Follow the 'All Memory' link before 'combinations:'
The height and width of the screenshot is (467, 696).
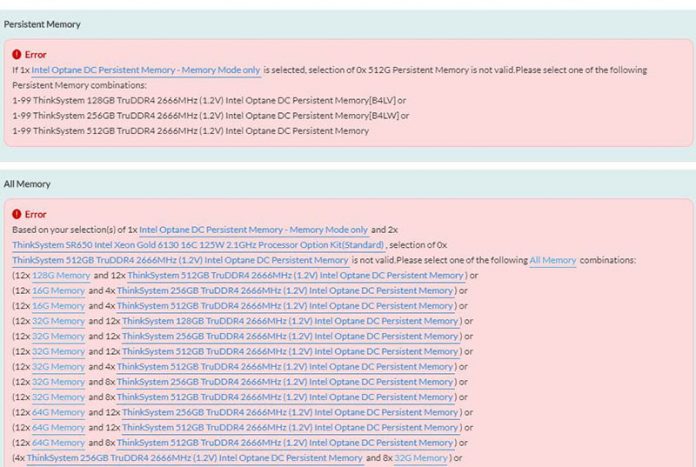pyautogui.click(x=553, y=260)
